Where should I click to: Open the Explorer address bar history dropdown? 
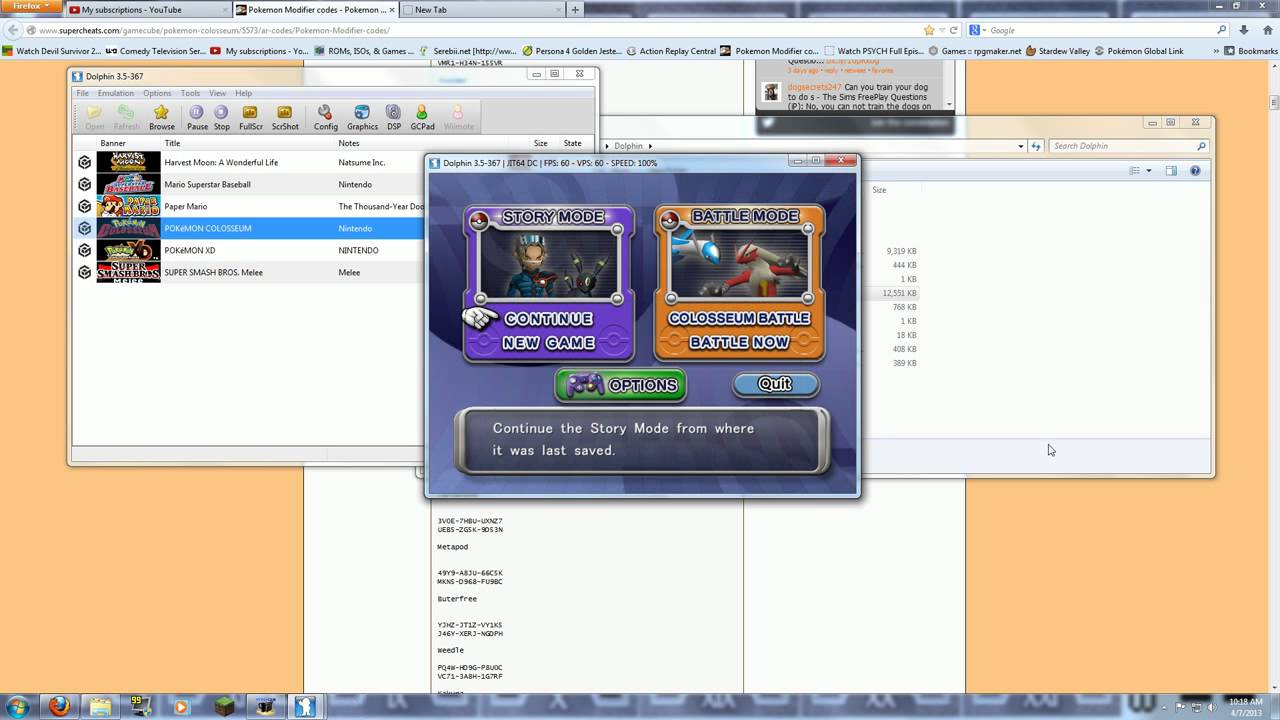click(1021, 146)
